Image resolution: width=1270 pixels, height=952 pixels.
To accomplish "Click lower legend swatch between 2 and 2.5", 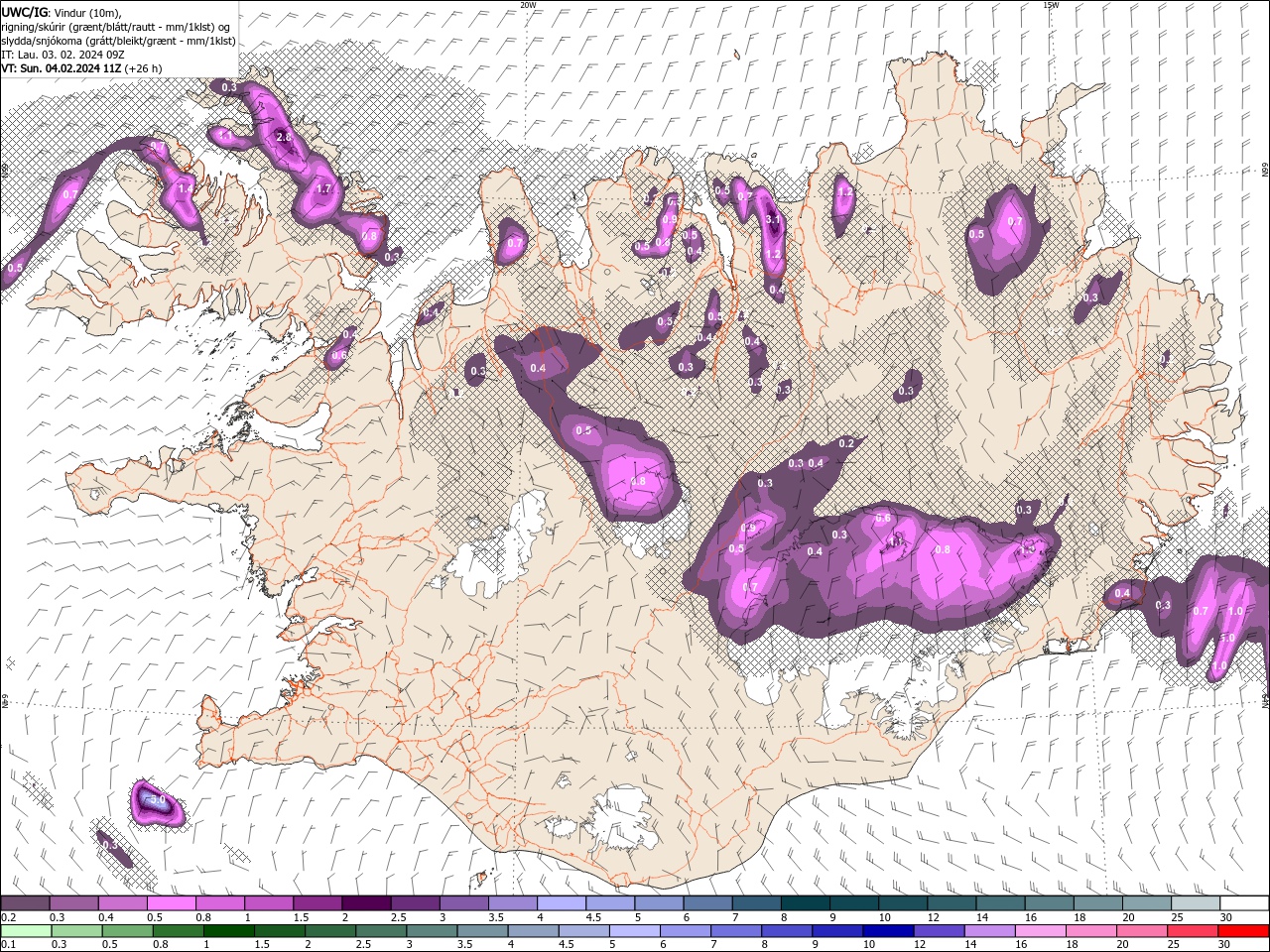I will point(329,931).
